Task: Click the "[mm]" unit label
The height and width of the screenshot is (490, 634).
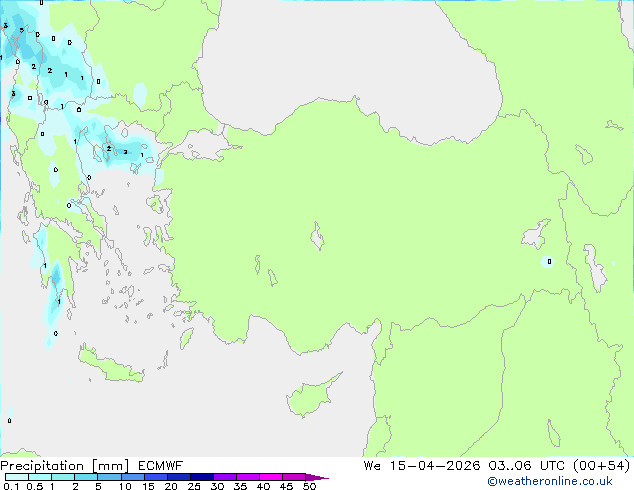Action: 111,466
